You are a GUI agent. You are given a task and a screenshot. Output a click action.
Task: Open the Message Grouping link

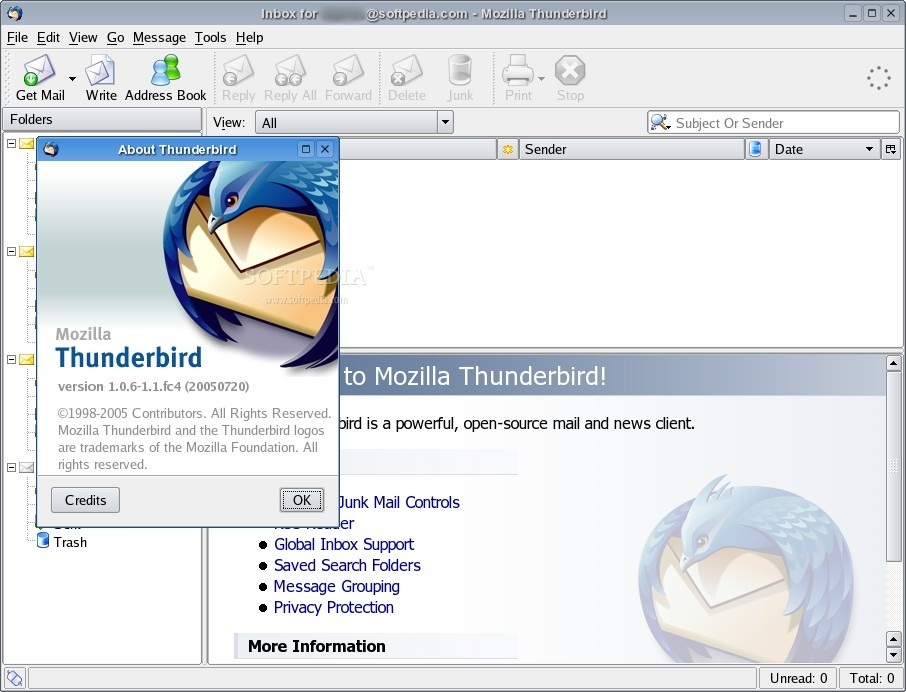click(336, 586)
